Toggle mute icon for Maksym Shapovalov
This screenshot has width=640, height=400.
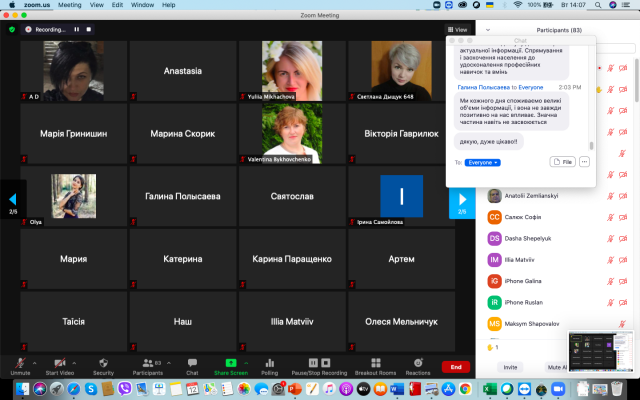point(622,324)
